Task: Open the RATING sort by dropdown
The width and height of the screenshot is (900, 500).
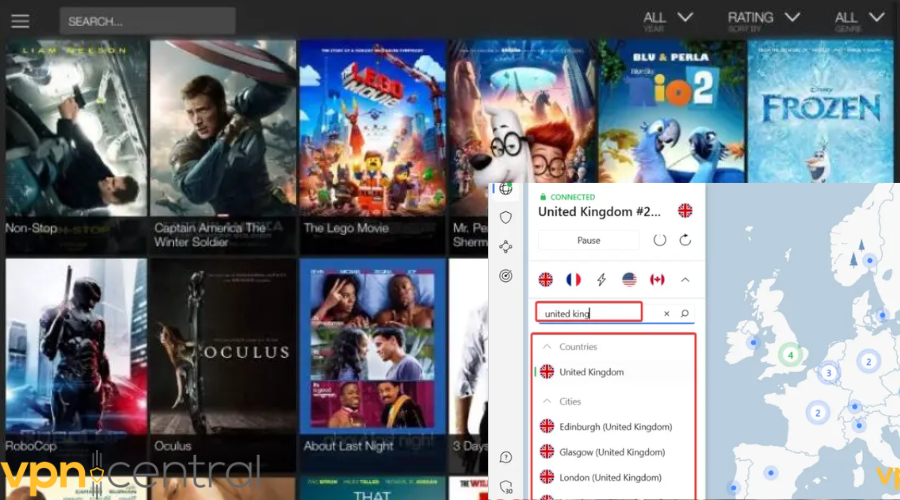Action: pos(762,20)
